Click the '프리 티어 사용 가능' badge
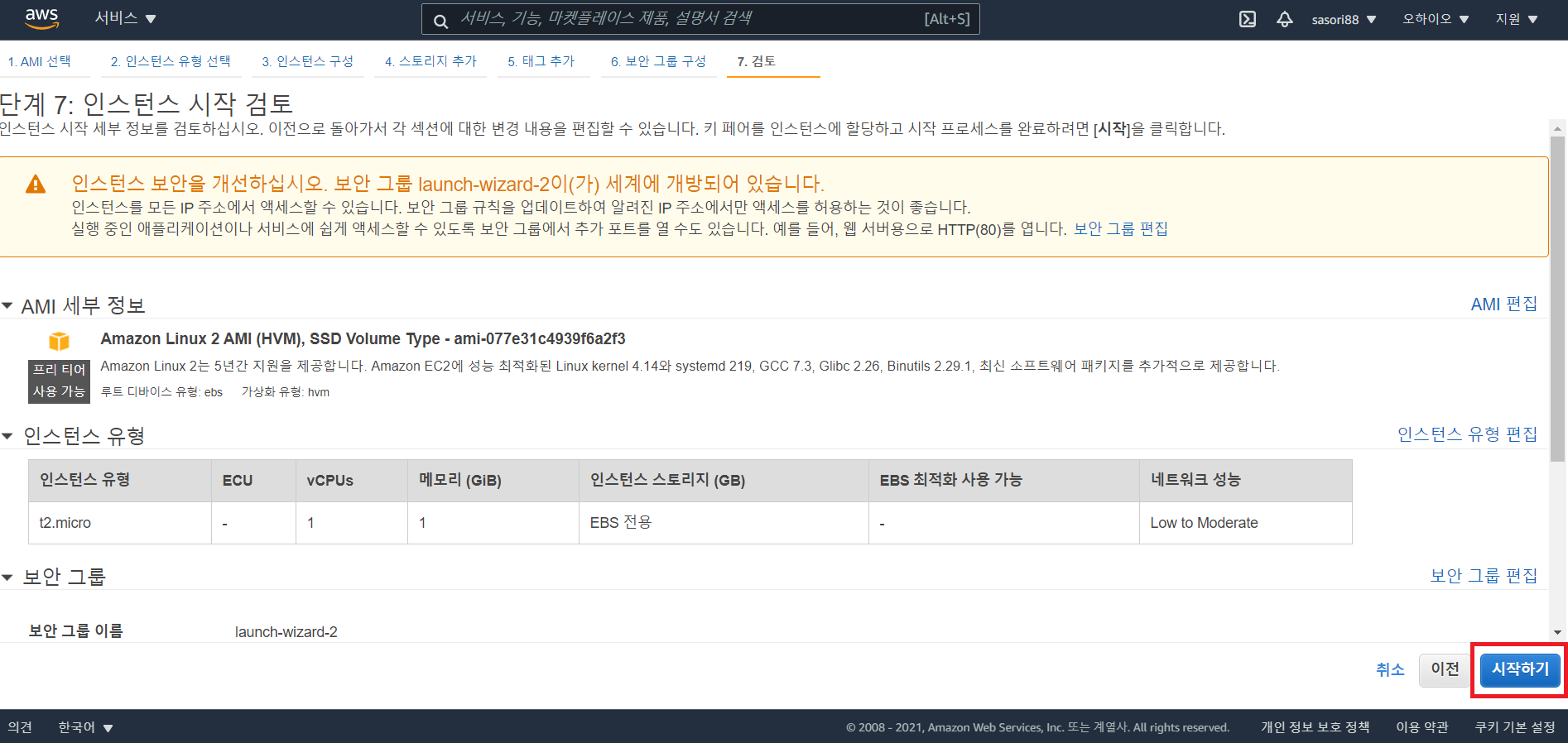Viewport: 1568px width, 743px height. (x=59, y=381)
